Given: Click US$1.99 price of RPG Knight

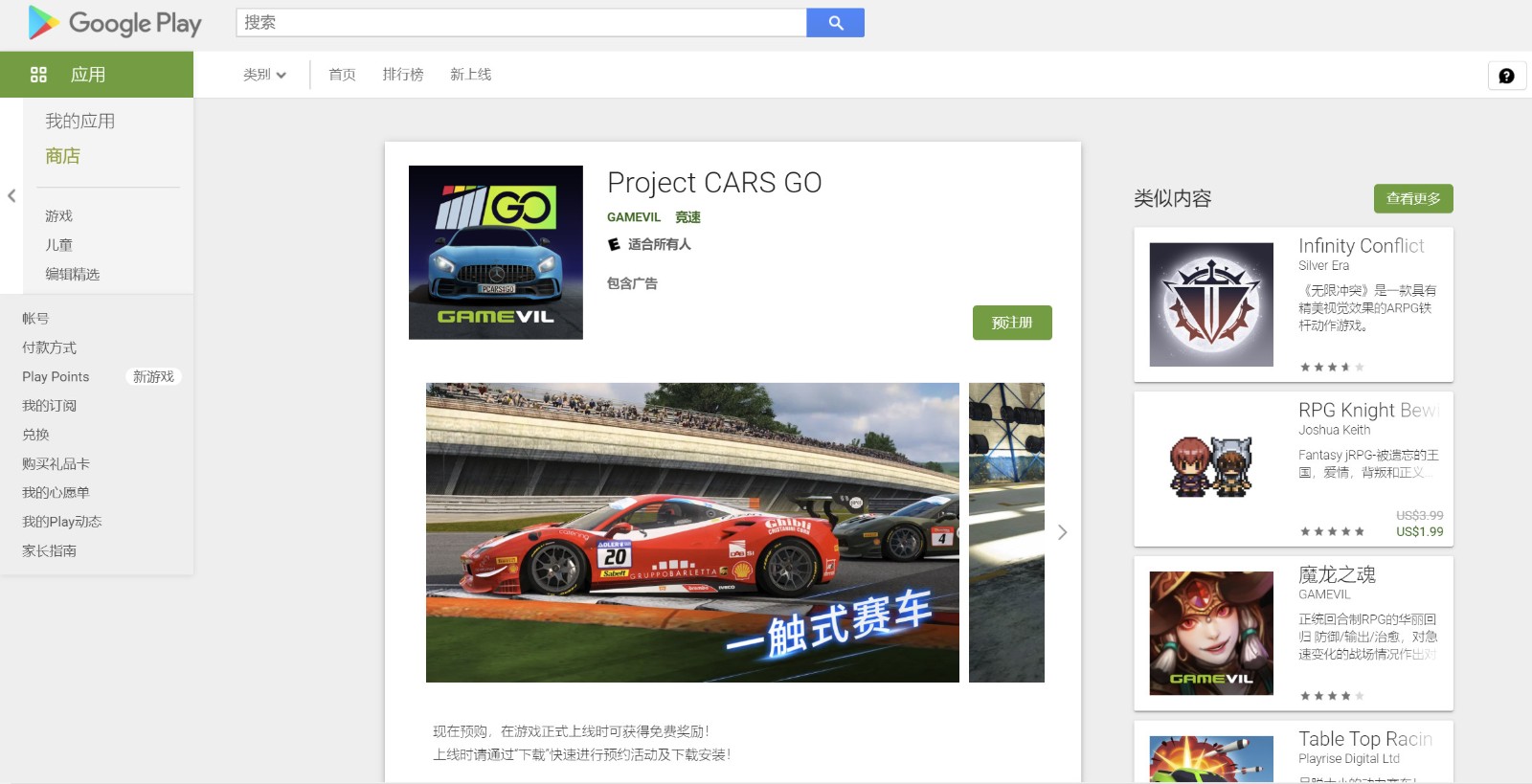Looking at the screenshot, I should pos(1419,532).
